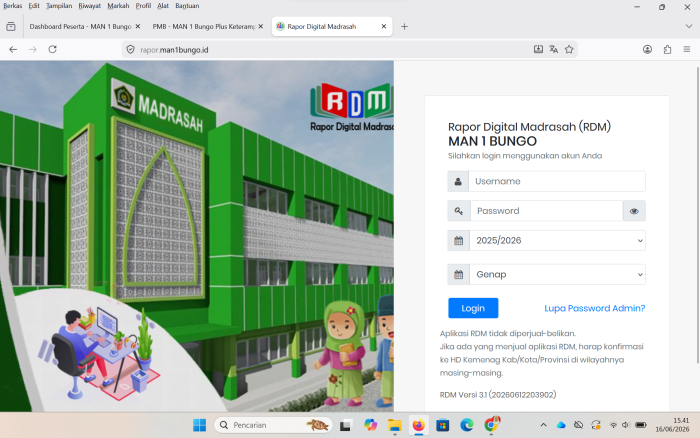Click the user icon beside Username
Viewport: 700px width, 438px height.
point(458,181)
